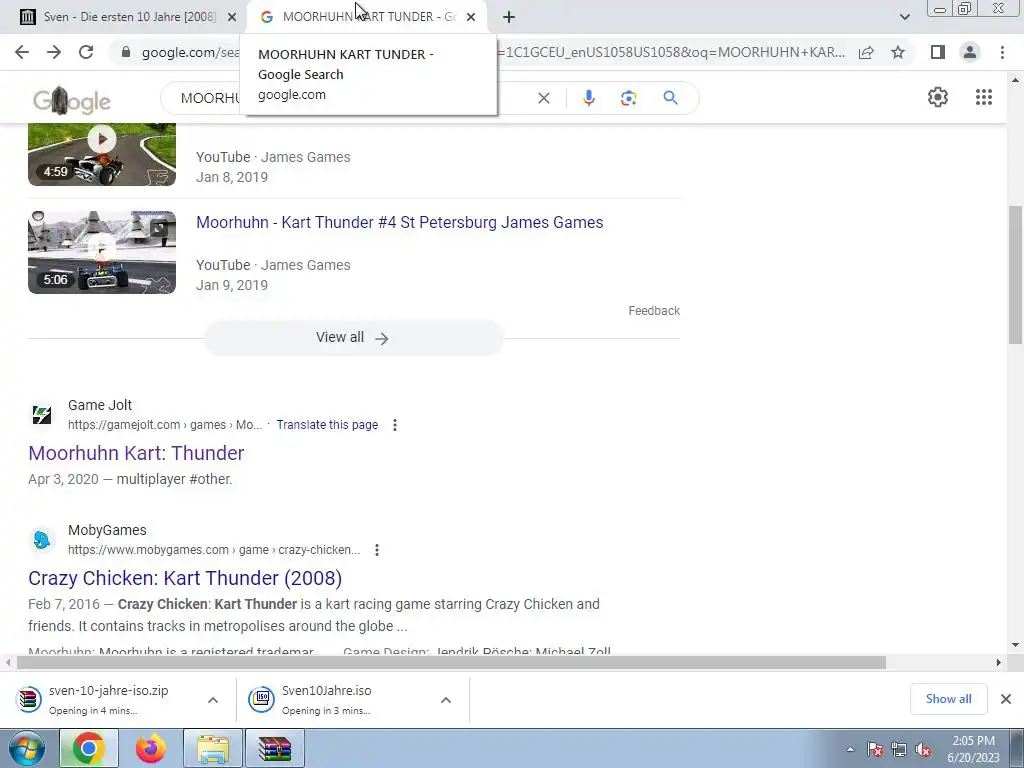Switch to Sven - Die ersten 10 Jahre tab
The width and height of the screenshot is (1024, 768).
click(x=129, y=17)
